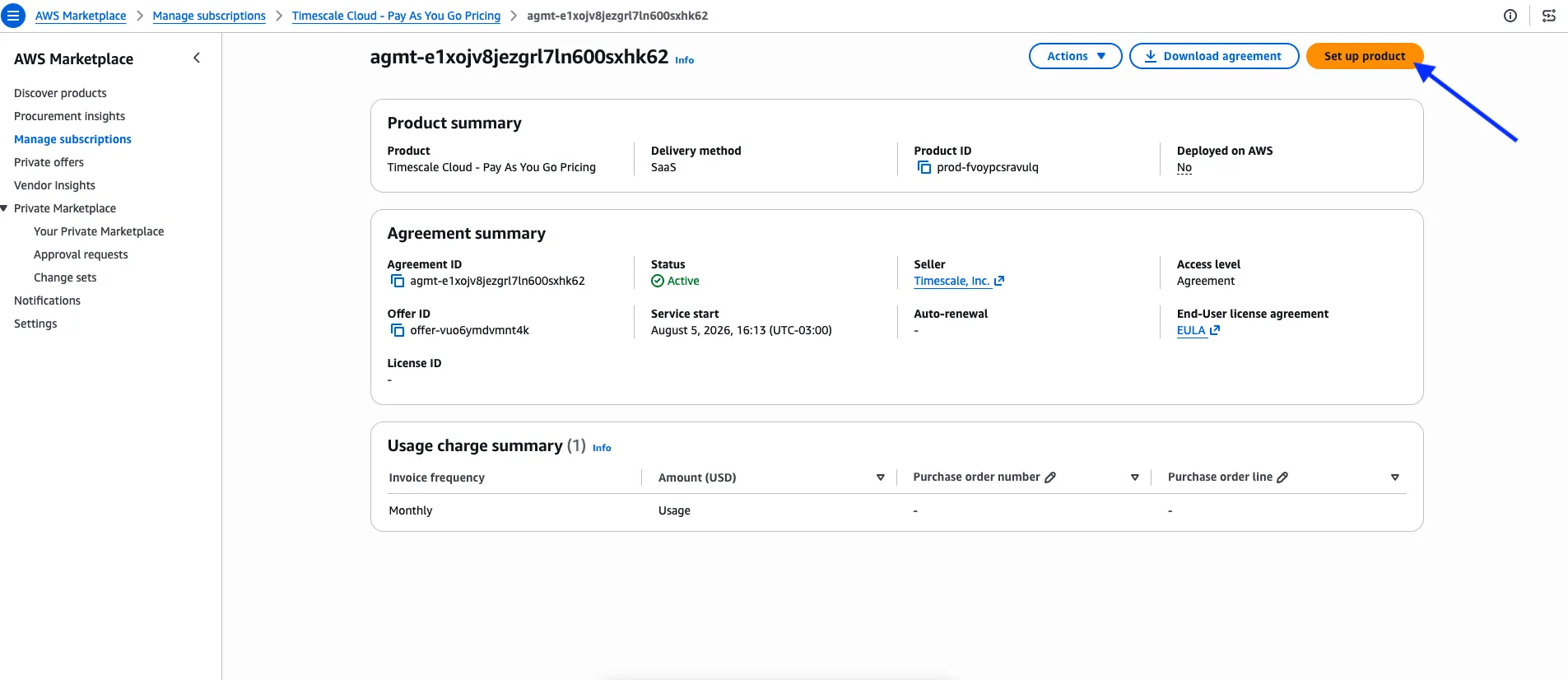The width and height of the screenshot is (1568, 680).
Task: Click the Set up product button
Action: coord(1365,56)
